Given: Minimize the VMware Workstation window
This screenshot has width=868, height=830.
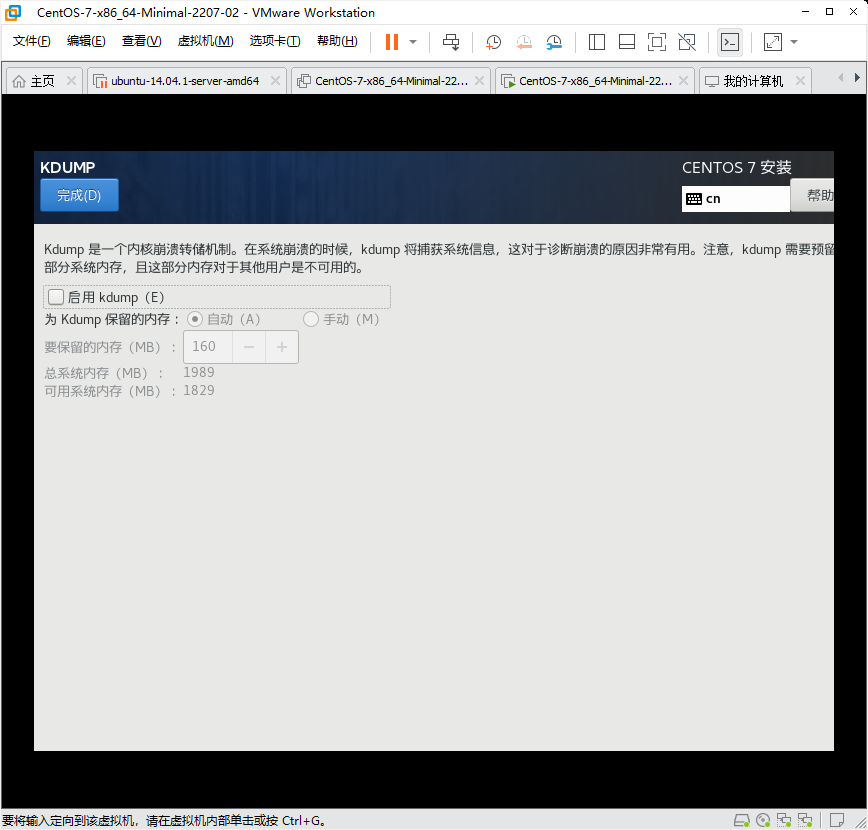Looking at the screenshot, I should [805, 12].
